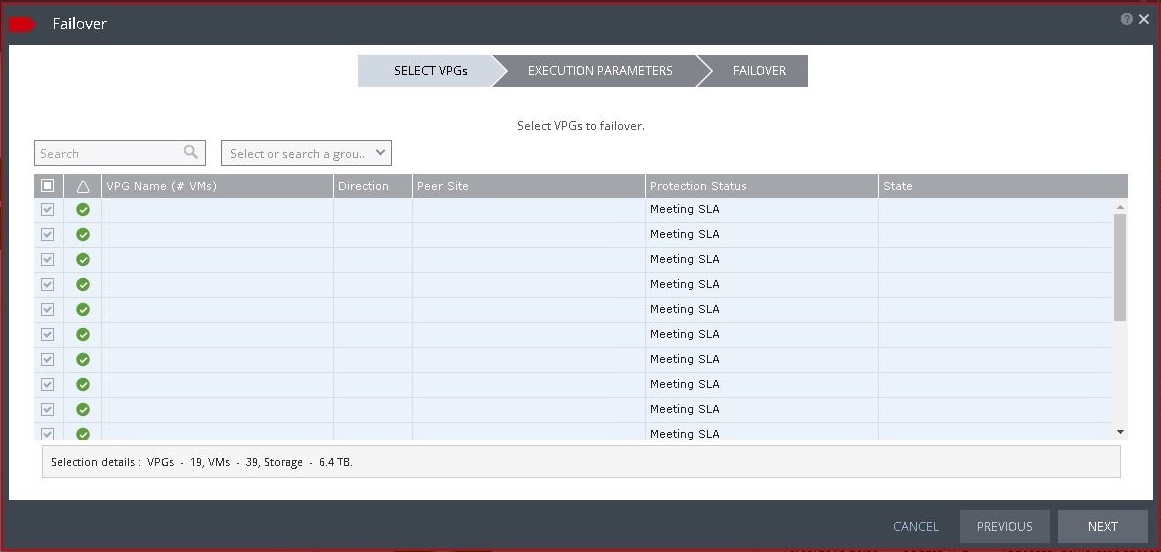The height and width of the screenshot is (552, 1161).
Task: Open the help question mark icon
Action: (1126, 19)
